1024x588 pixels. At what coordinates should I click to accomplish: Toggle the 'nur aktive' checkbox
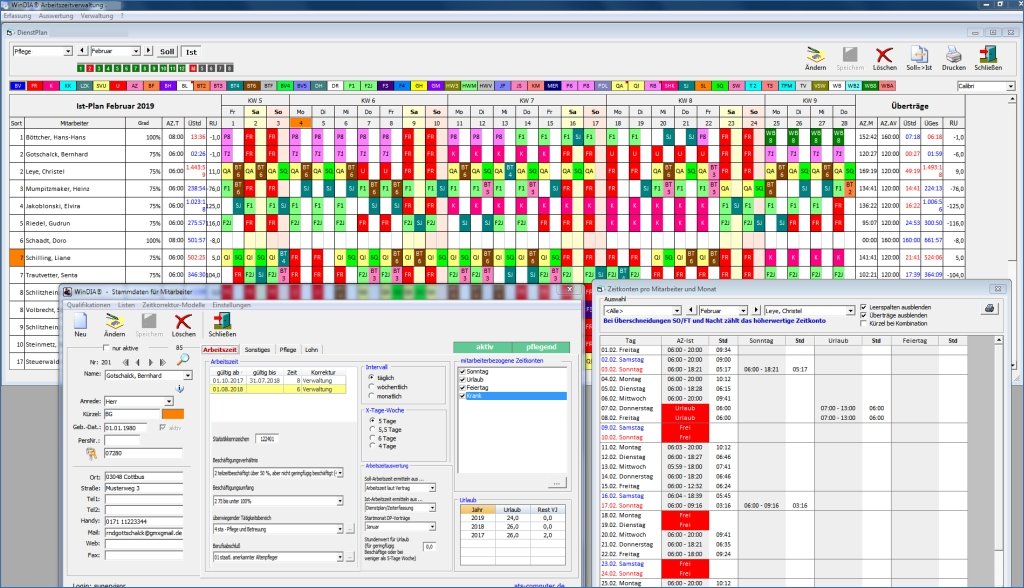pos(106,348)
